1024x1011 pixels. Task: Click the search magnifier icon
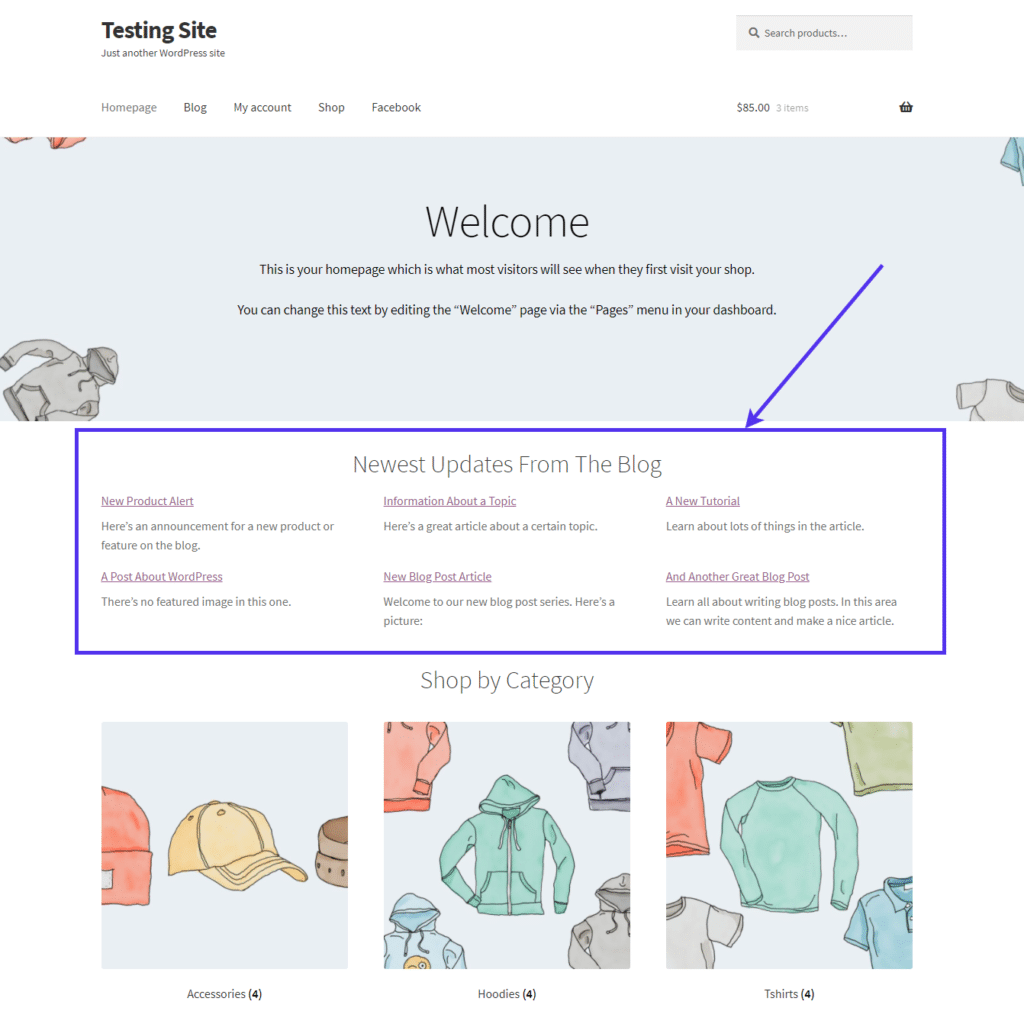755,33
